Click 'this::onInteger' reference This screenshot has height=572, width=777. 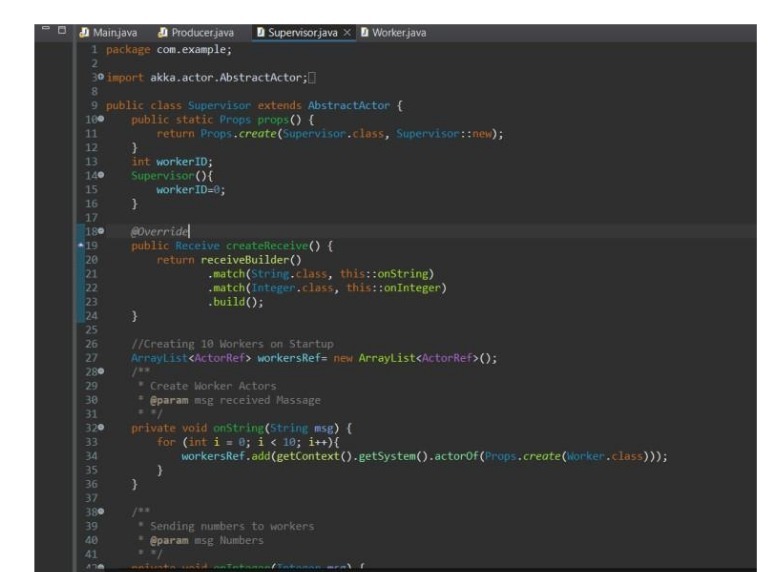pyautogui.click(x=393, y=288)
